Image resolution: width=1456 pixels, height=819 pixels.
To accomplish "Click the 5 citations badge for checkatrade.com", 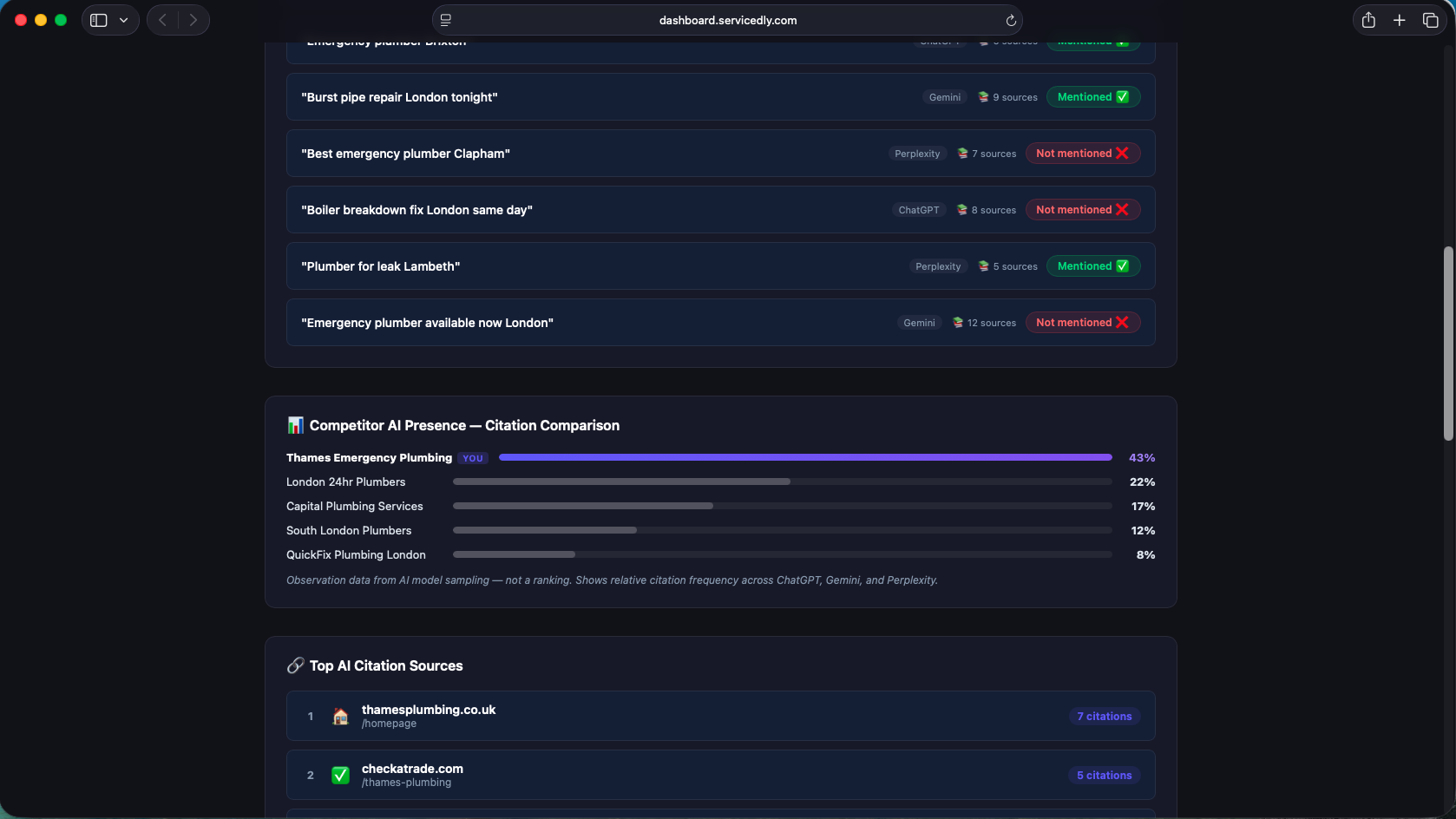I will pos(1104,775).
